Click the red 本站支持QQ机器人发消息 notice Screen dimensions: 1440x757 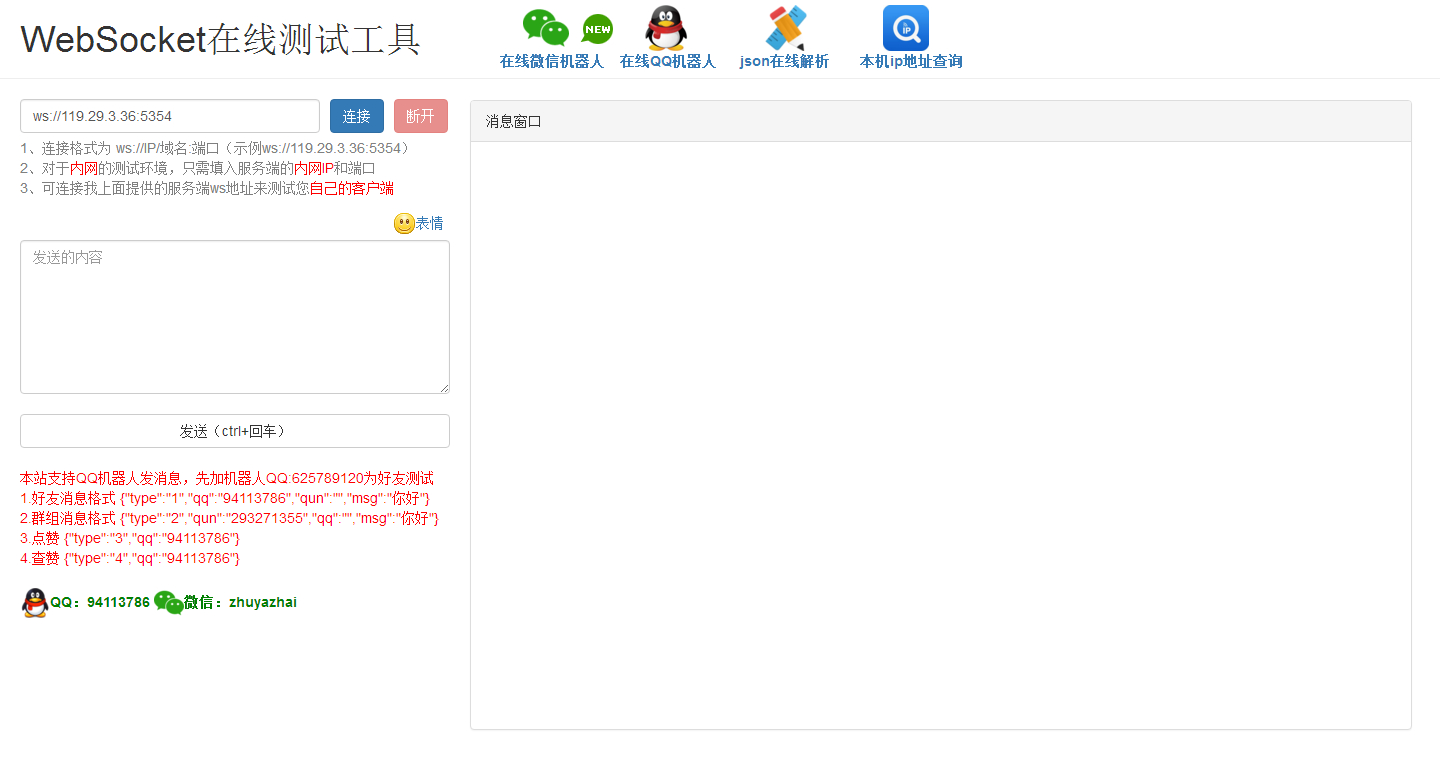[227, 478]
